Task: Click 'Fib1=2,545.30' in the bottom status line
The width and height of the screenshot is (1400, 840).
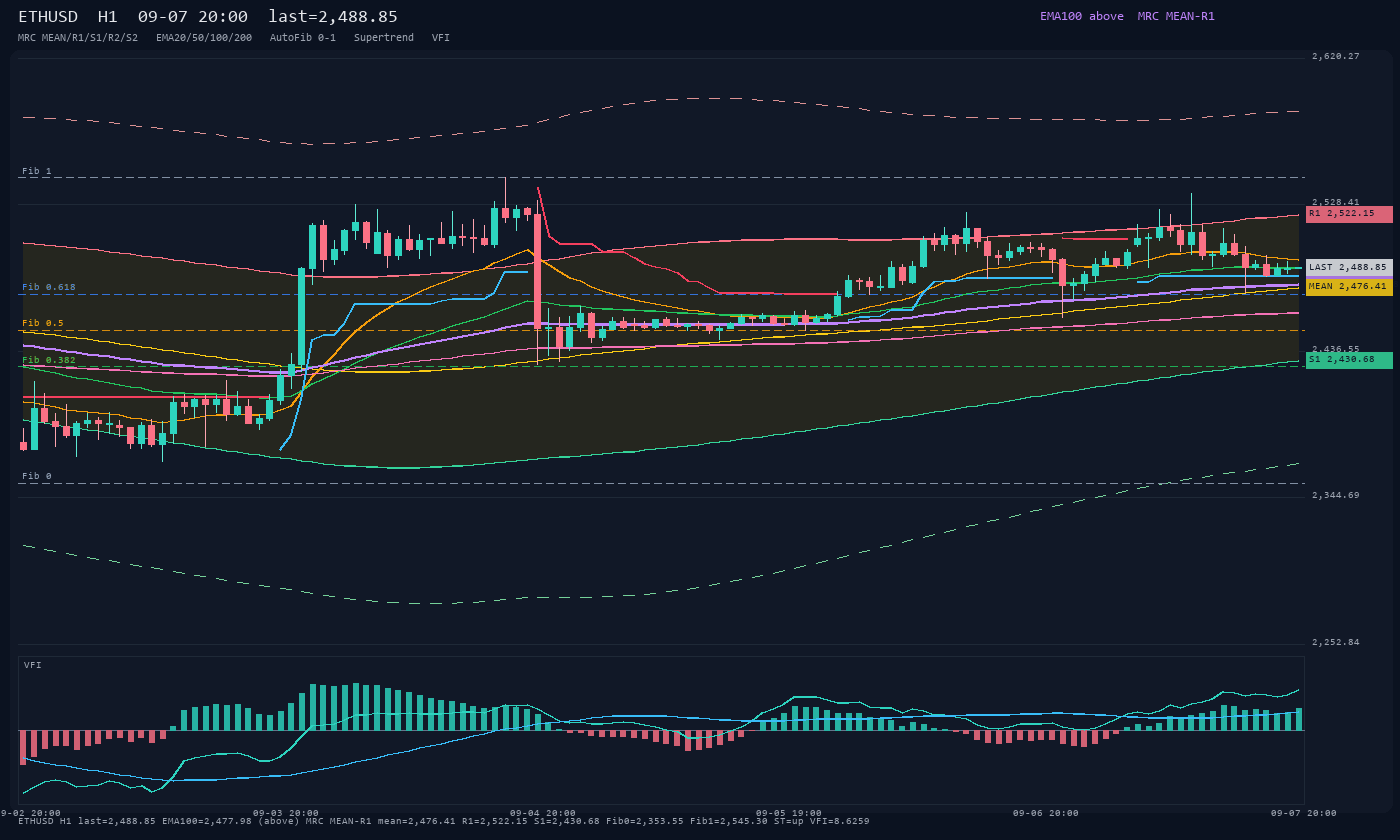Action: point(729,822)
